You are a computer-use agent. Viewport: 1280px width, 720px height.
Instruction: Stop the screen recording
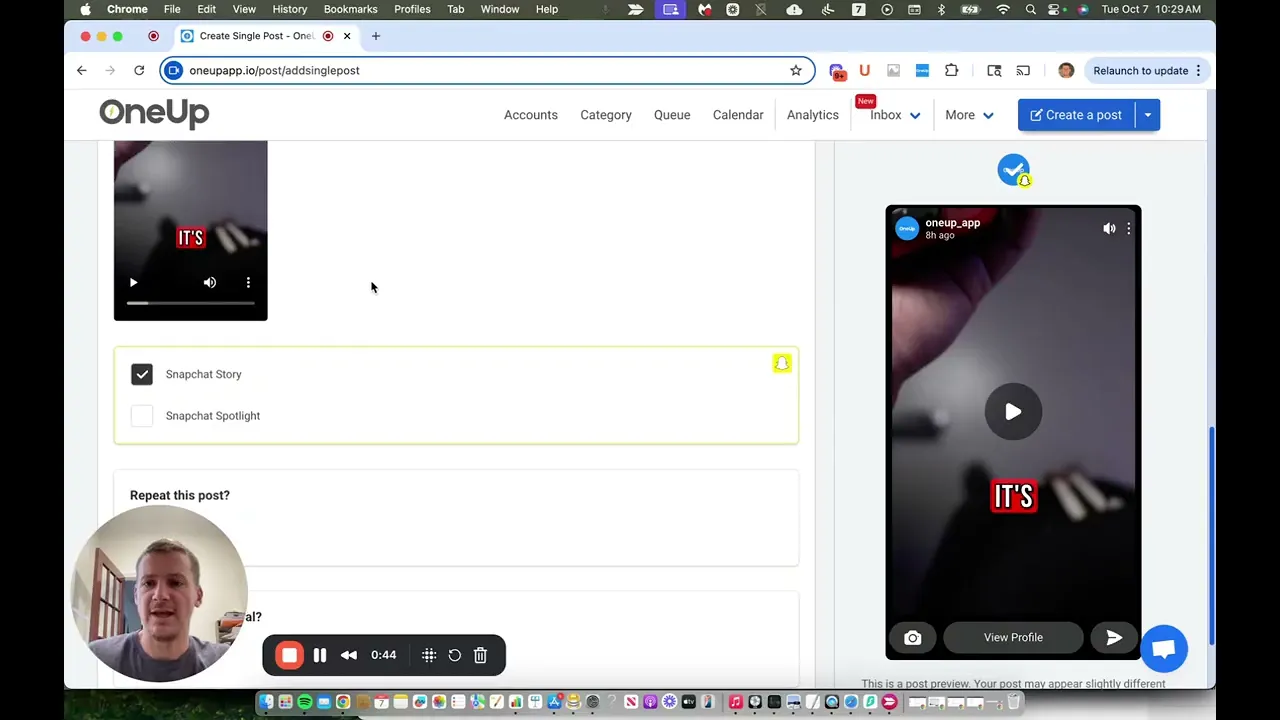coord(289,656)
